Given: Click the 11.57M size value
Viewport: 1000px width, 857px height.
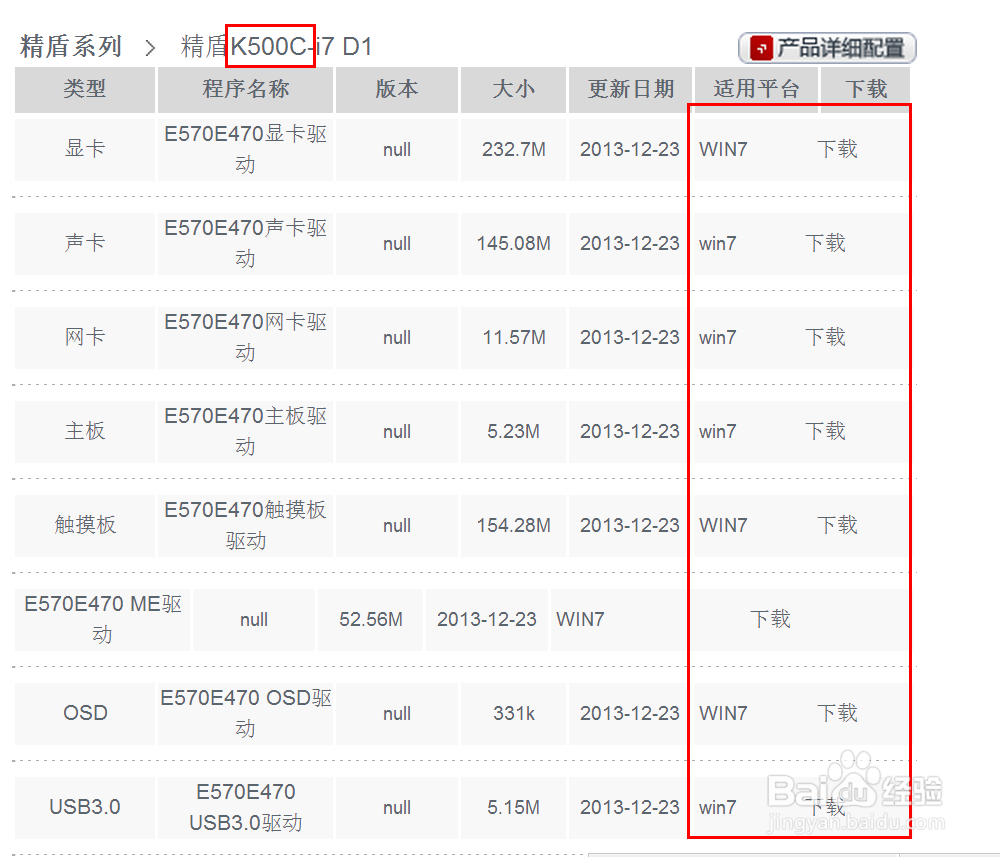Looking at the screenshot, I should tap(513, 337).
